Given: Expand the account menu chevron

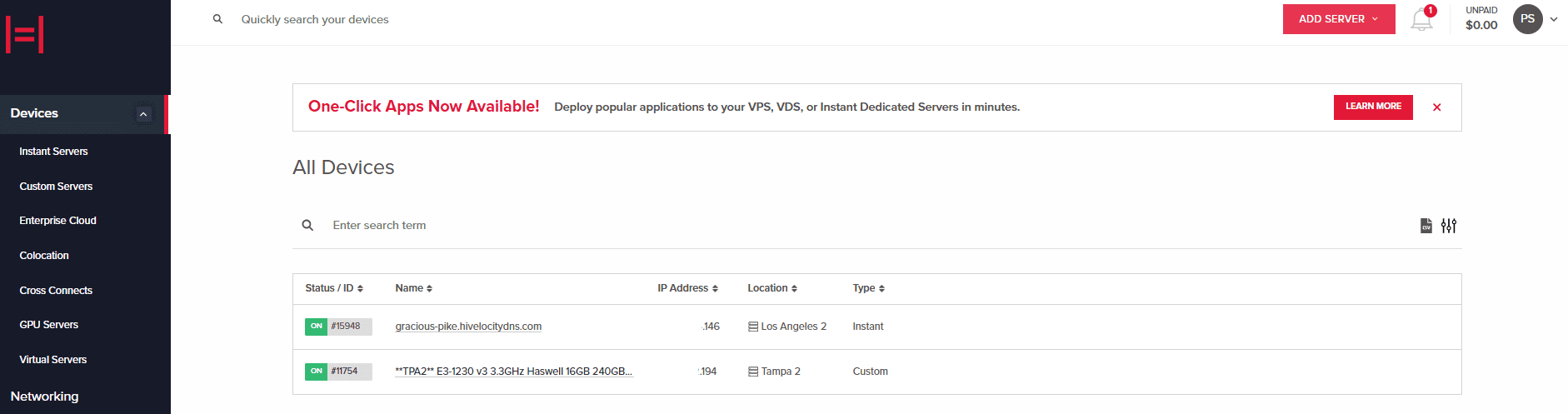Looking at the screenshot, I should pyautogui.click(x=1554, y=19).
